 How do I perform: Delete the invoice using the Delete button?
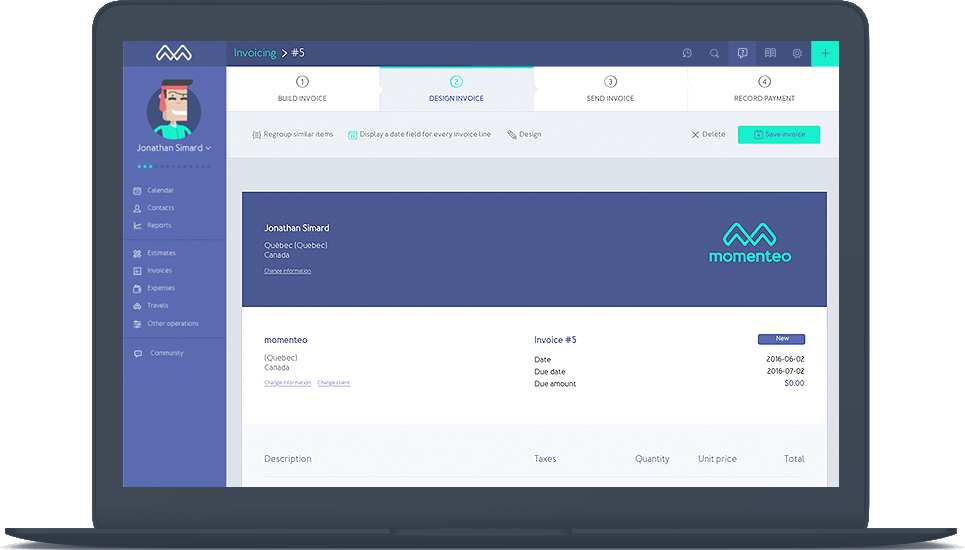pyautogui.click(x=708, y=134)
